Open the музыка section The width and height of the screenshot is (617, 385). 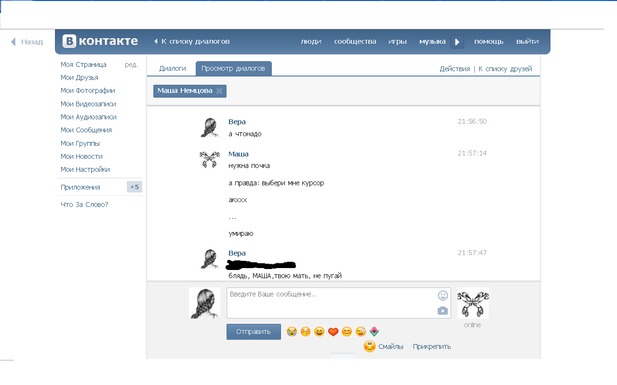(432, 41)
